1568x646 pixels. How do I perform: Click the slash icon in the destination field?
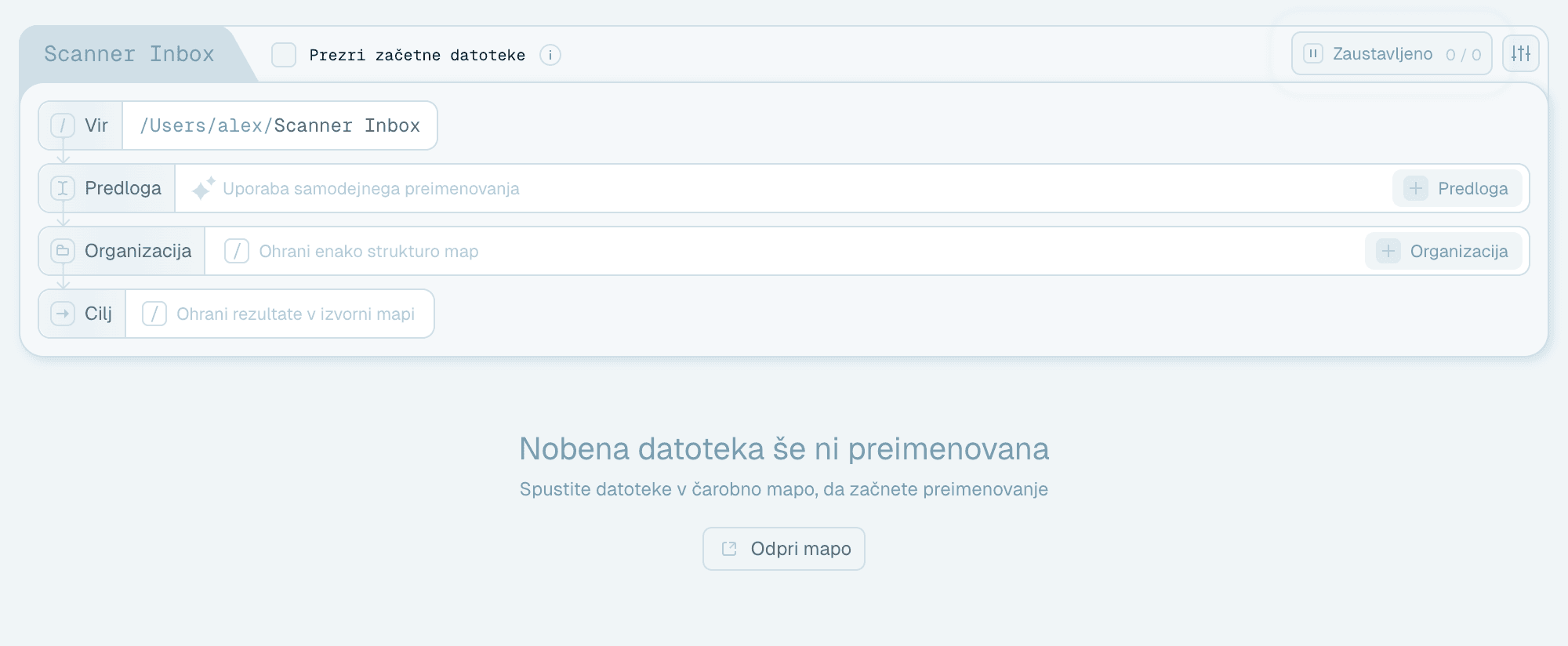pyautogui.click(x=154, y=314)
